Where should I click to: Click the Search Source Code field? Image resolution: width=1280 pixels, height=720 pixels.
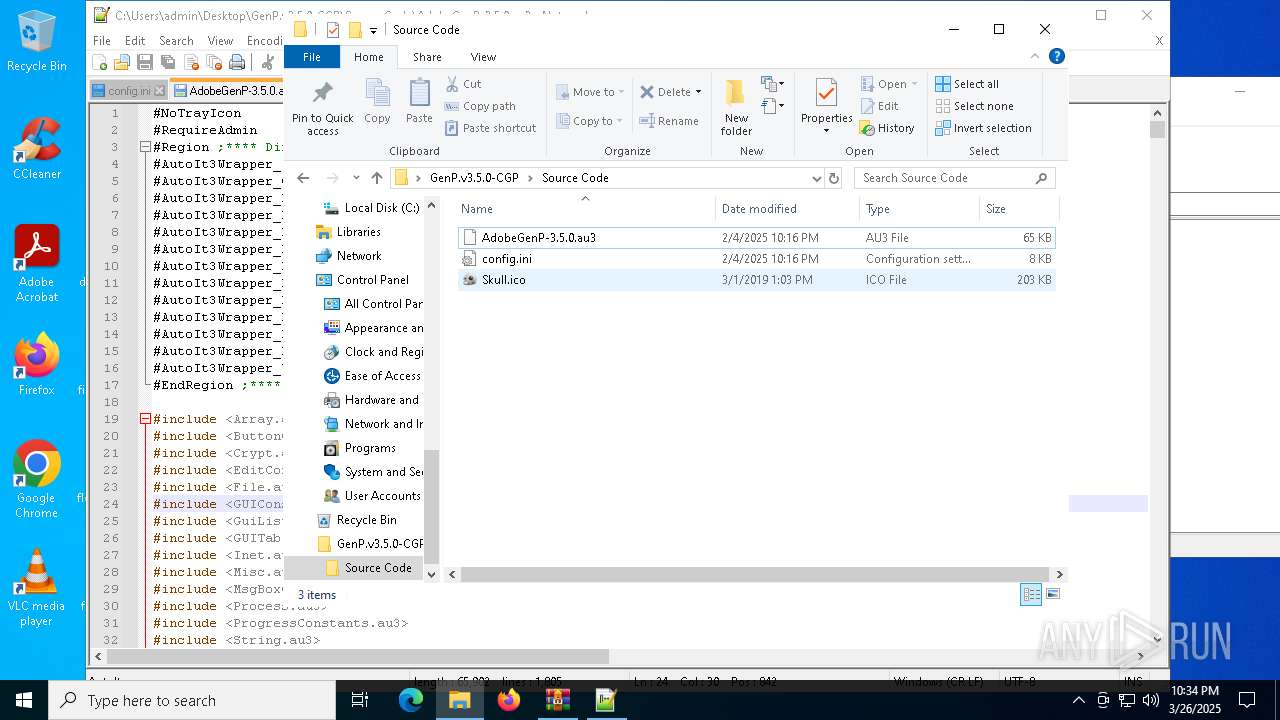pyautogui.click(x=955, y=178)
